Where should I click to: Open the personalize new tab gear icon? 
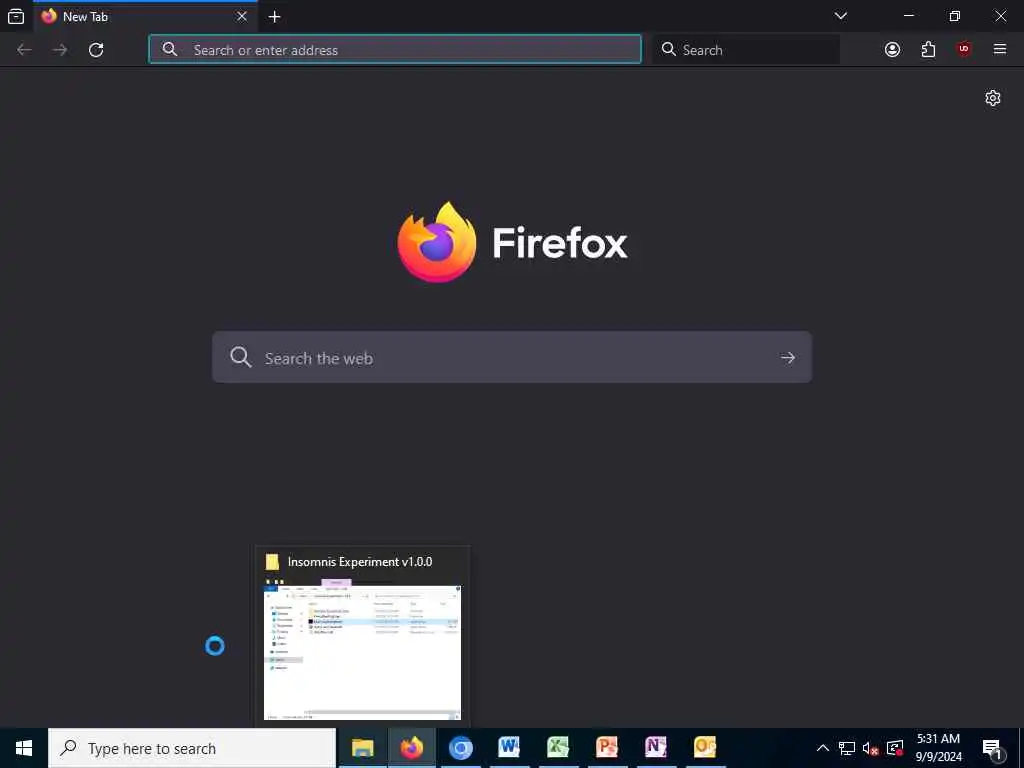(x=993, y=98)
